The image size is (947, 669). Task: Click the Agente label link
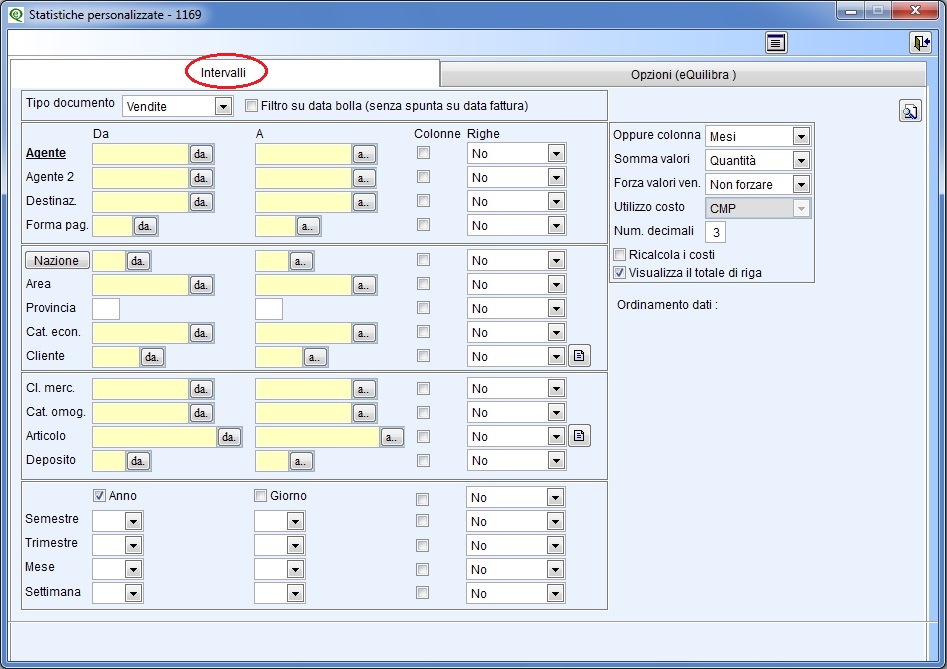[x=46, y=153]
